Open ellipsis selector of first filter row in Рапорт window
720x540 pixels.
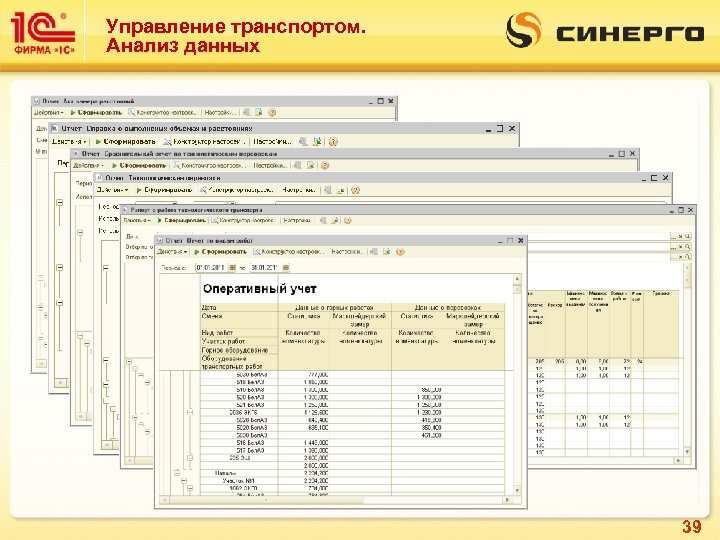[674, 236]
